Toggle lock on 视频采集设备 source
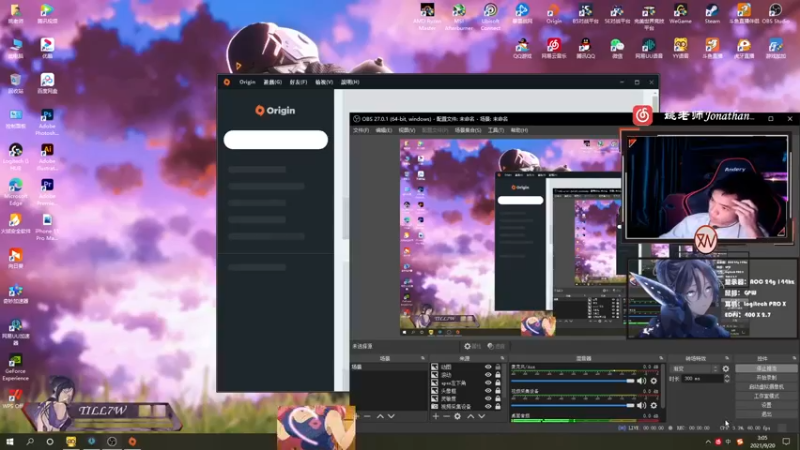Image resolution: width=800 pixels, height=450 pixels. [498, 407]
